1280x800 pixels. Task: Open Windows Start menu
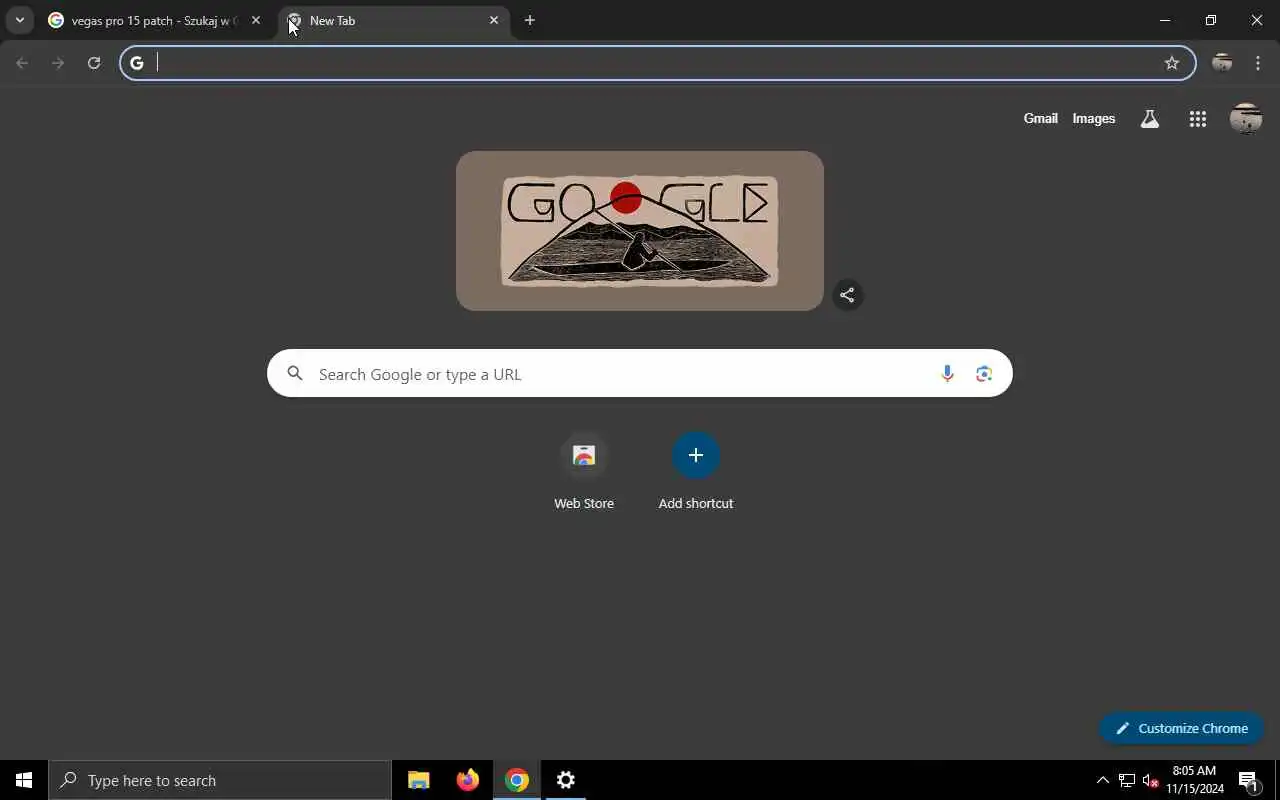[24, 780]
